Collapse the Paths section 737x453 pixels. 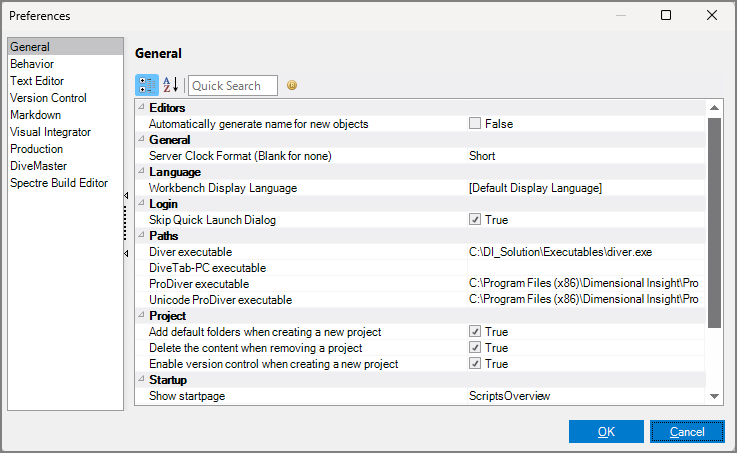(x=141, y=235)
